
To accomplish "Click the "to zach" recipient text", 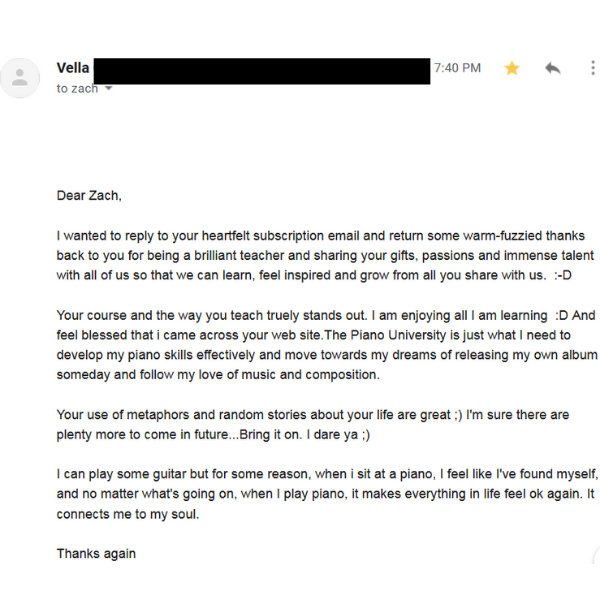I will (x=77, y=89).
